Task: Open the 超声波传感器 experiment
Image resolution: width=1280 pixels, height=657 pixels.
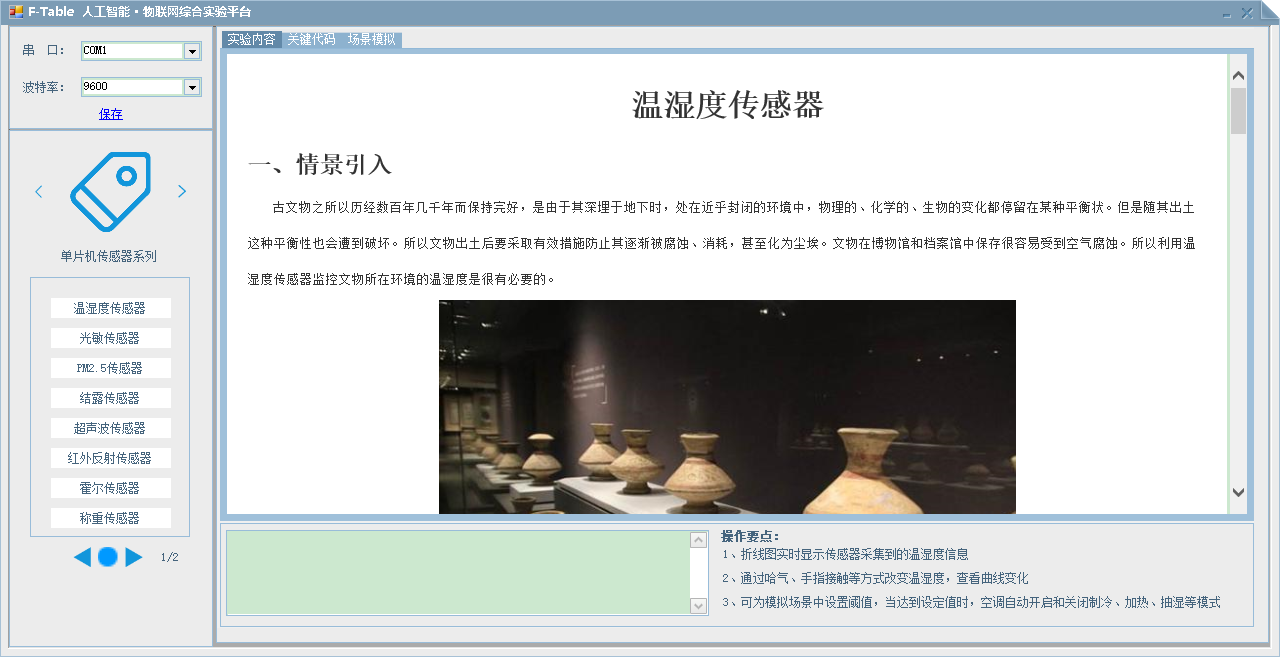Action: click(x=110, y=427)
